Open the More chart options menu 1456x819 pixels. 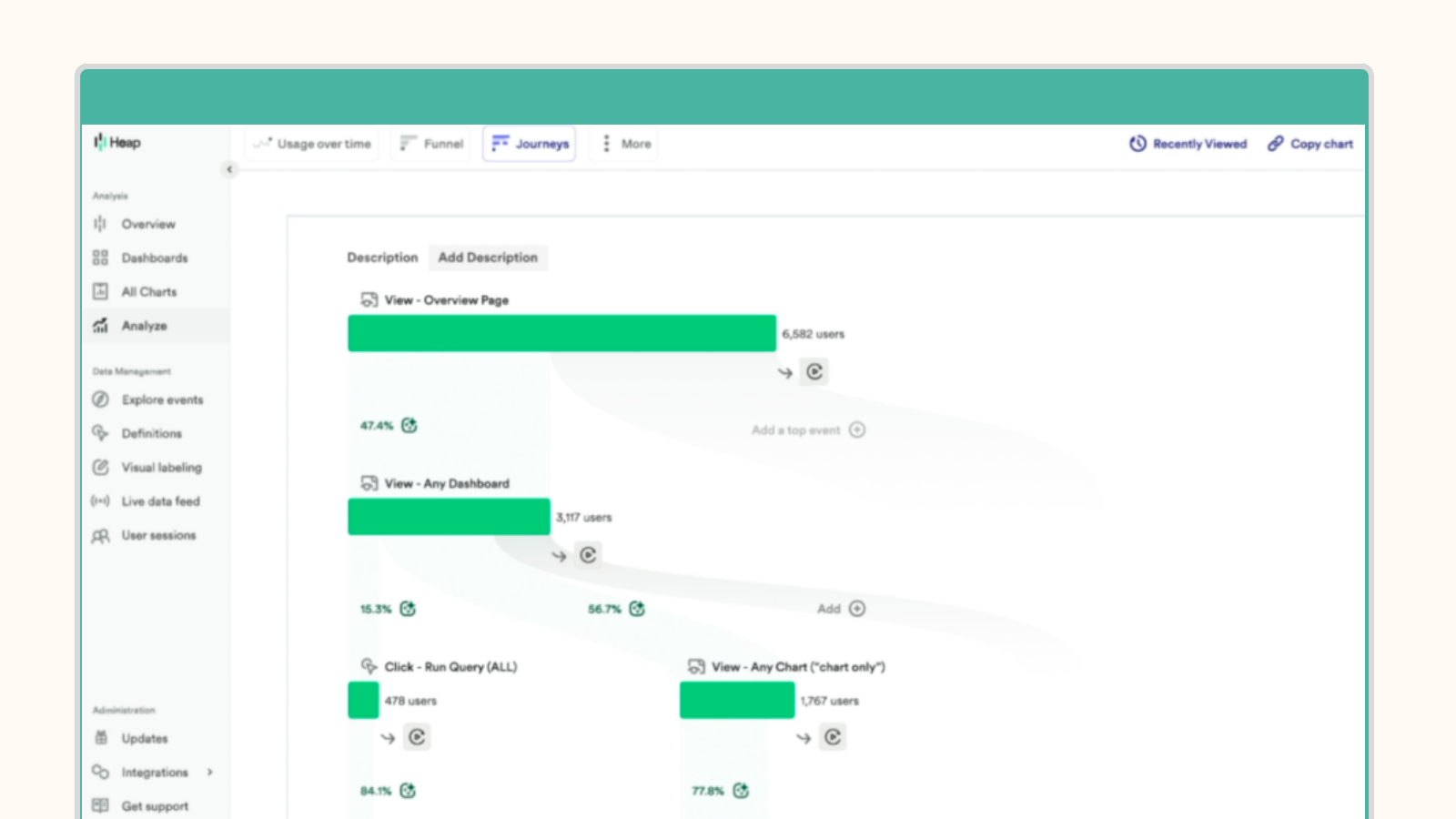[x=622, y=143]
